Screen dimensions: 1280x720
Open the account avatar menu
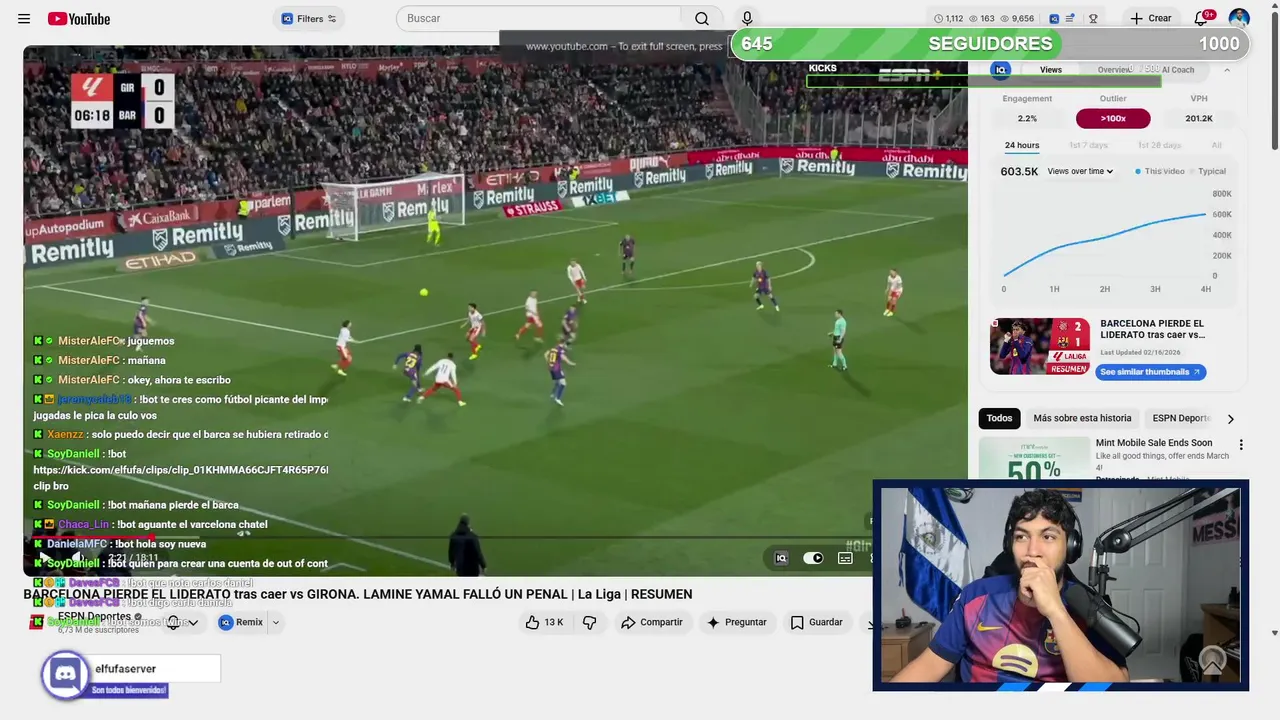(1239, 19)
